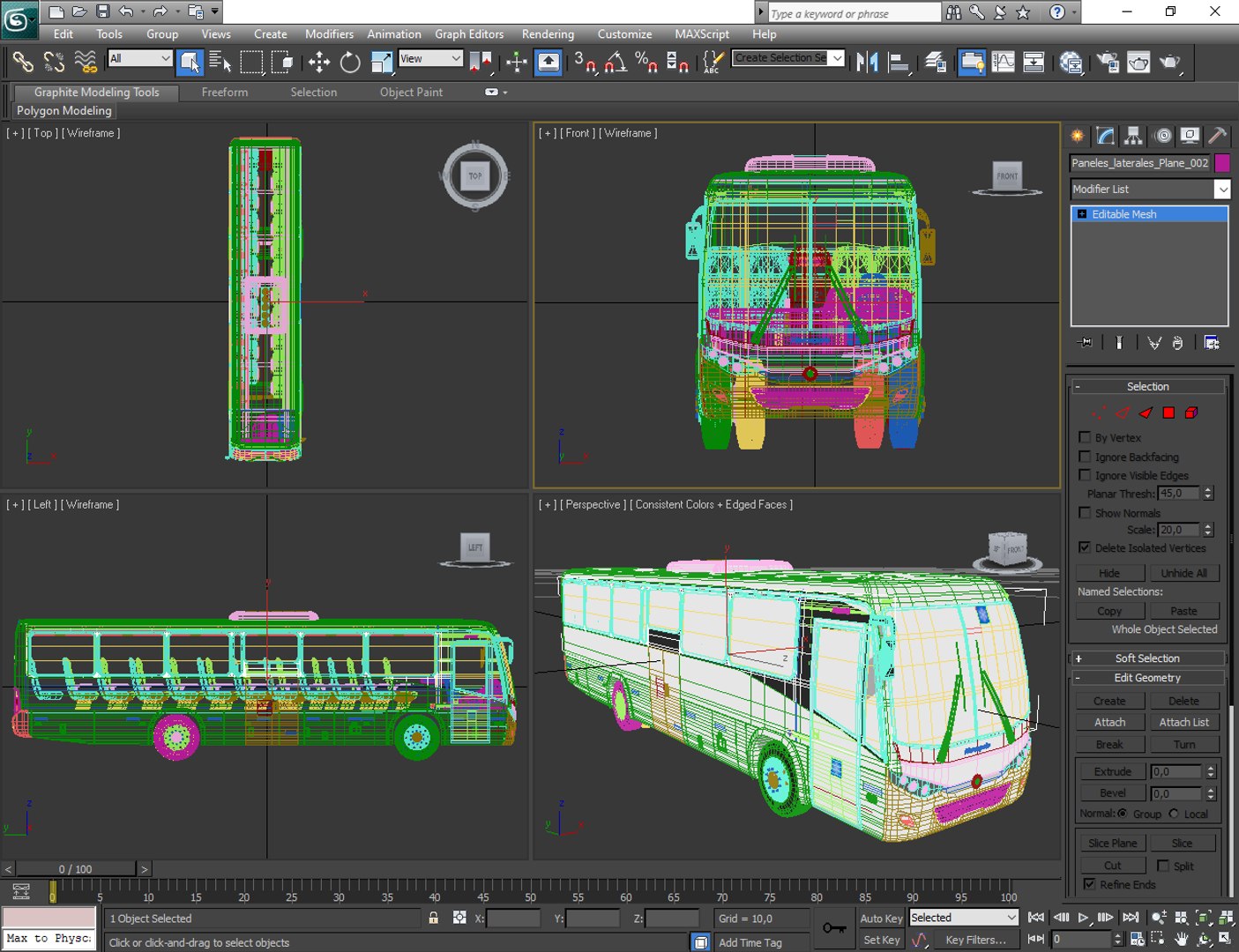Open the Modifiers menu
Screen dimensions: 1239x952
click(x=329, y=34)
